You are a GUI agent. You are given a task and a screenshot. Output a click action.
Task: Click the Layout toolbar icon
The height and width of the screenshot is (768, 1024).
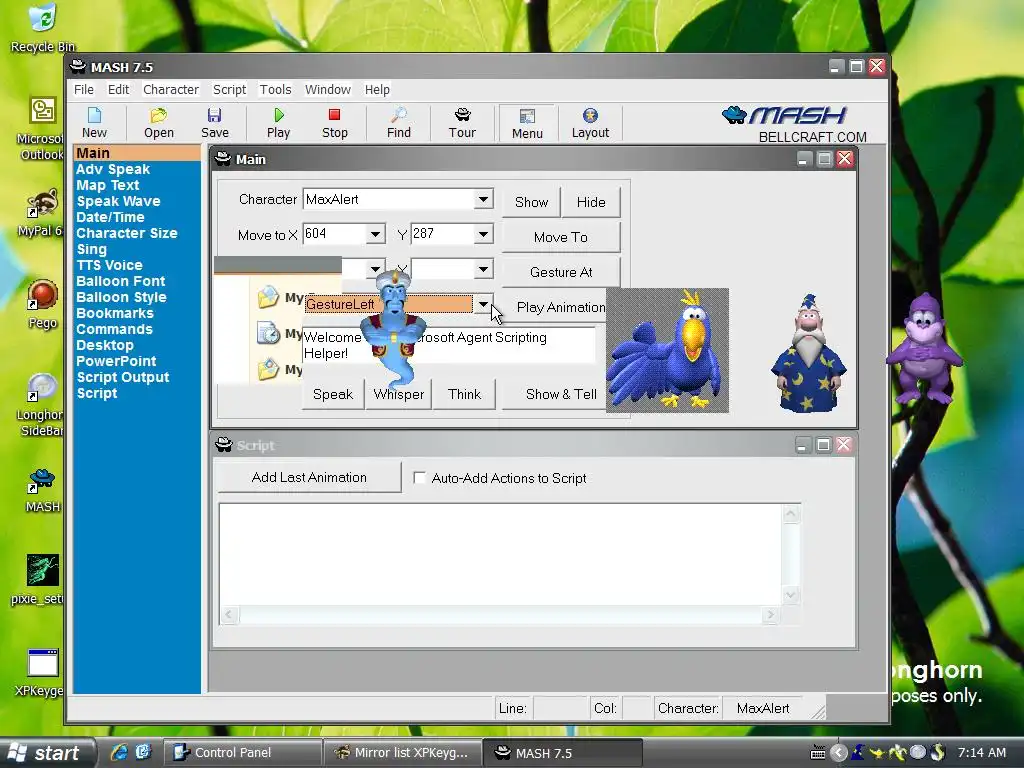point(590,123)
